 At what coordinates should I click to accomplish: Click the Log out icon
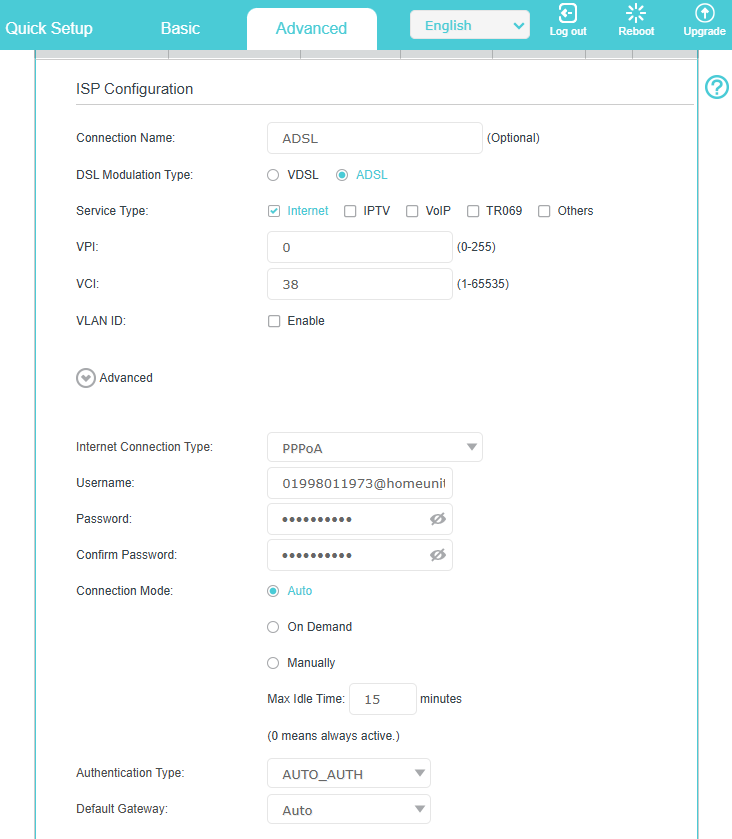tap(568, 14)
